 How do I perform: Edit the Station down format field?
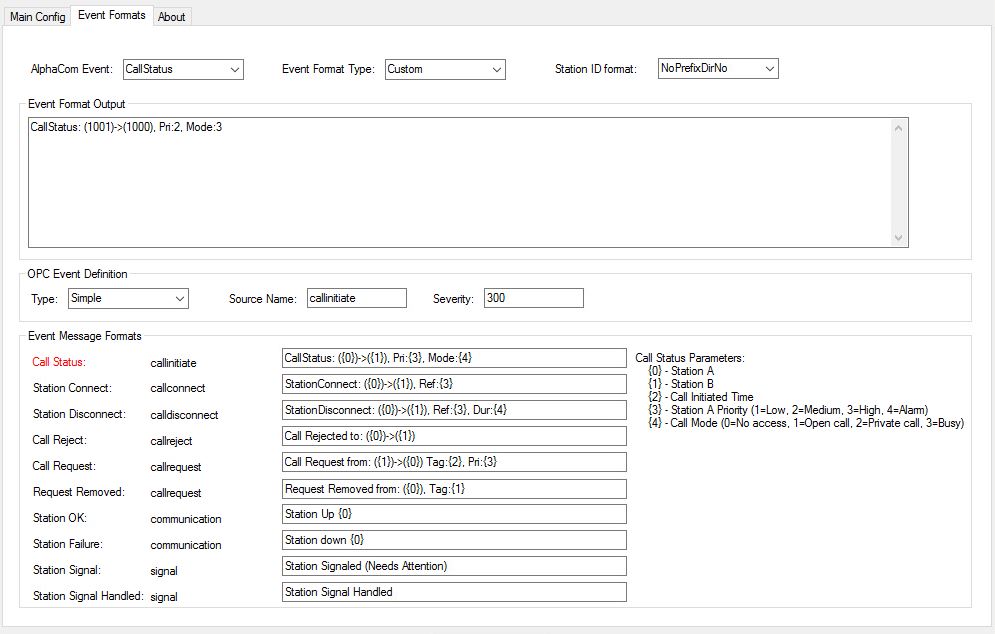tap(454, 540)
